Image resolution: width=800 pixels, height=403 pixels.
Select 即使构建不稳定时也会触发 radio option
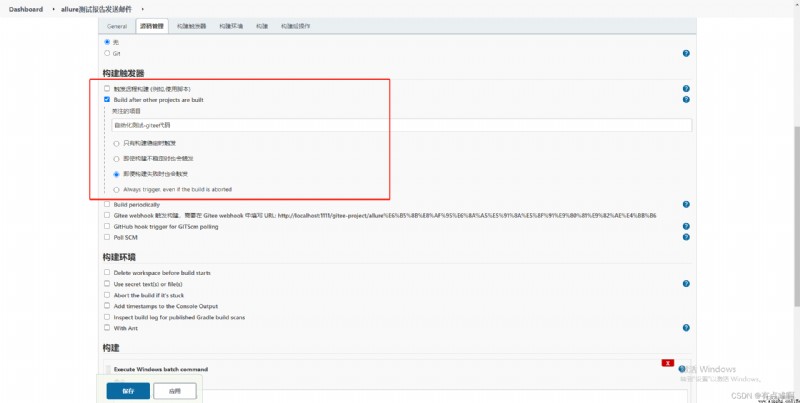(116, 159)
